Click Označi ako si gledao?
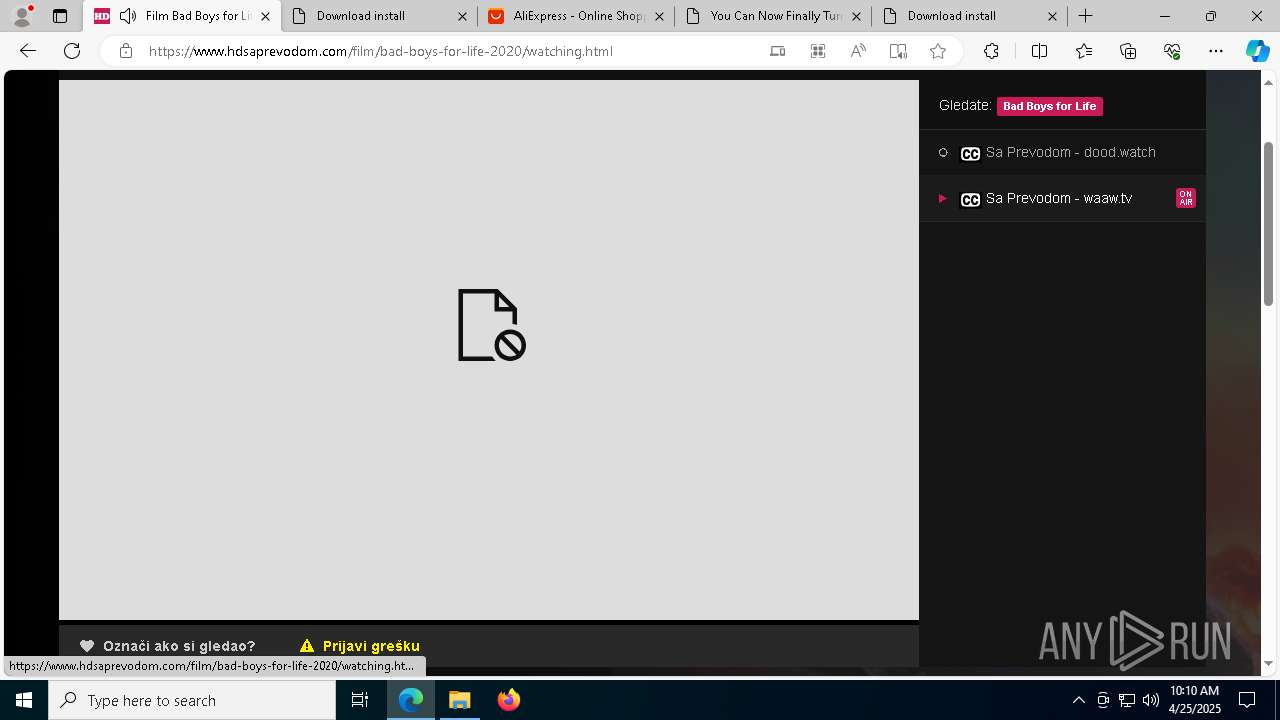This screenshot has height=720, width=1280. (x=168, y=646)
